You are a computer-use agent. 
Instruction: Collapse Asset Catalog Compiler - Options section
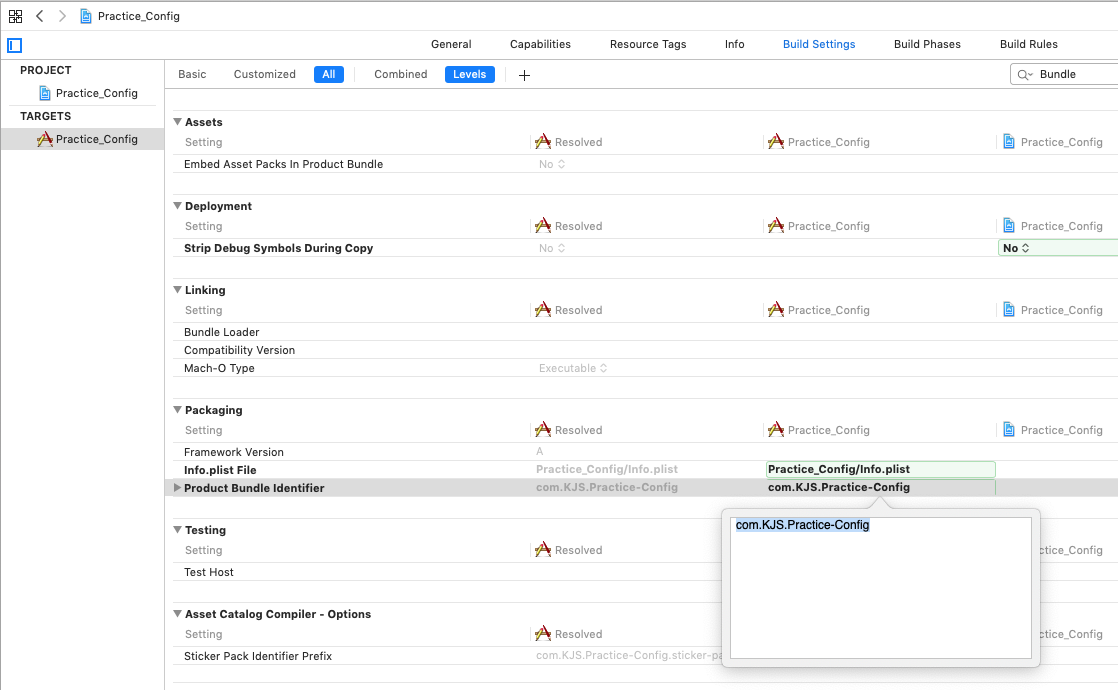(x=178, y=614)
